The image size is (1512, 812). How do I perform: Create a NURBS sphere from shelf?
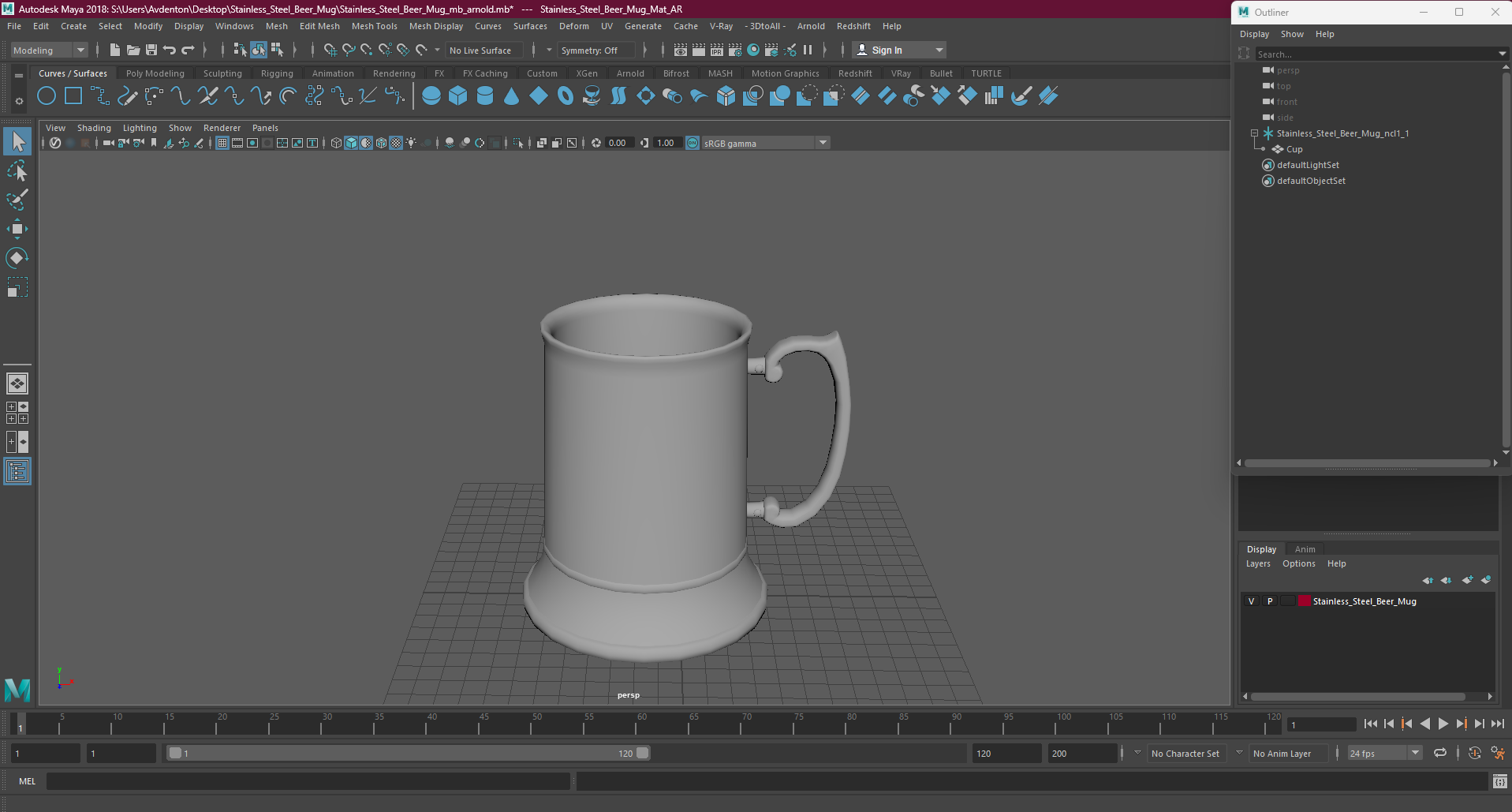pyautogui.click(x=431, y=96)
